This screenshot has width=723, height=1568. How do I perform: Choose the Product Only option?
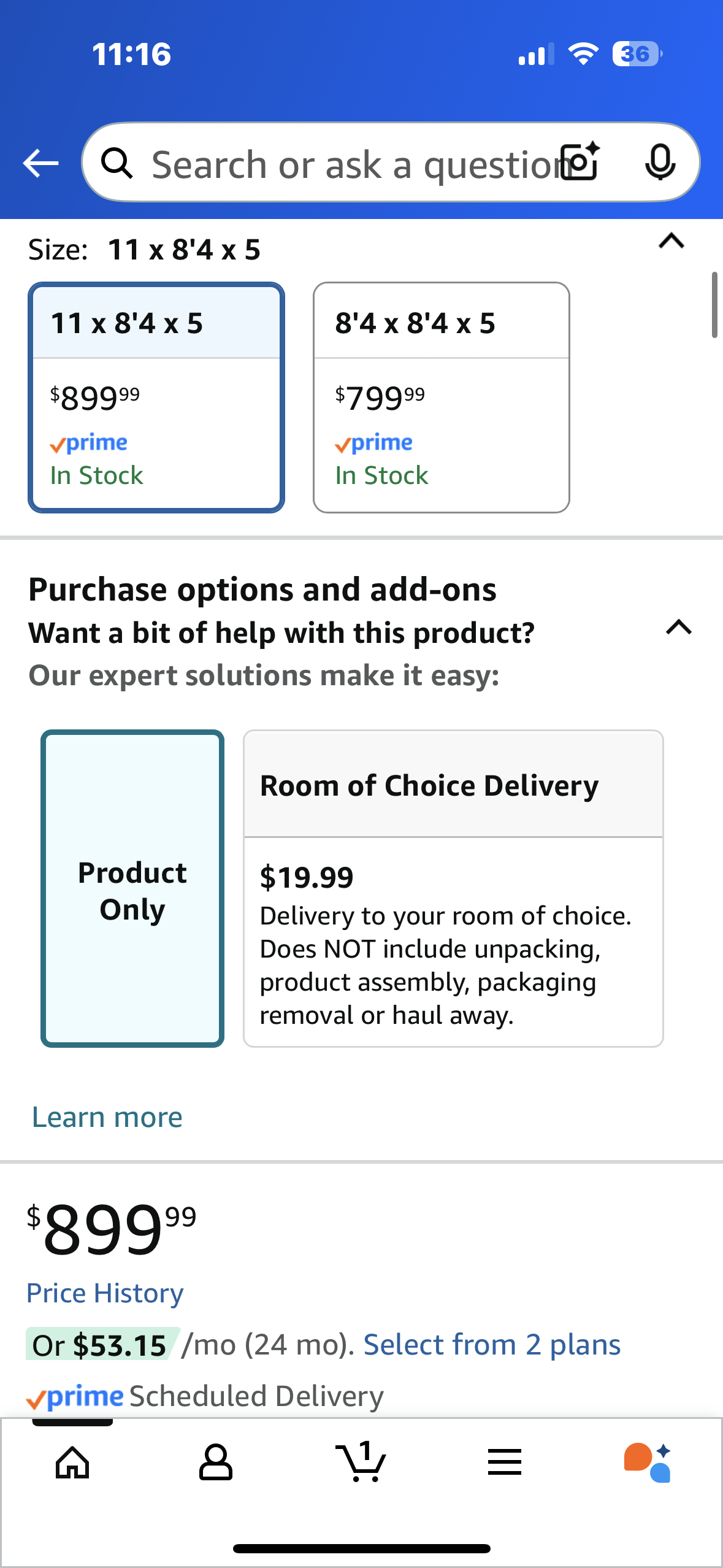[132, 888]
